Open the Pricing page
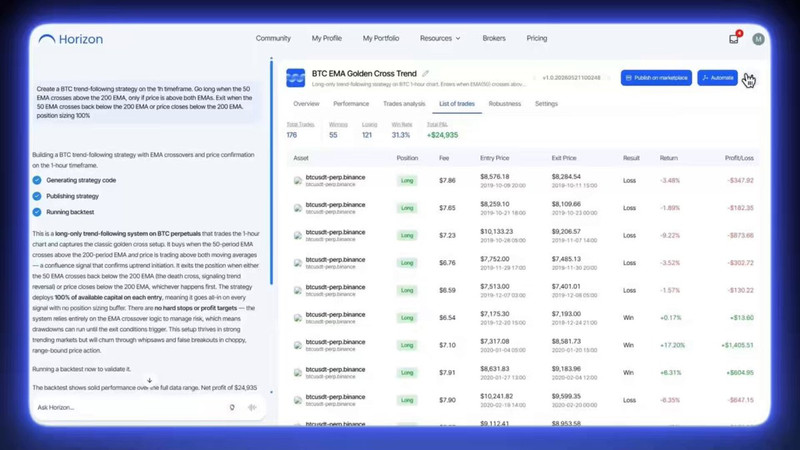Image resolution: width=800 pixels, height=450 pixels. point(537,38)
